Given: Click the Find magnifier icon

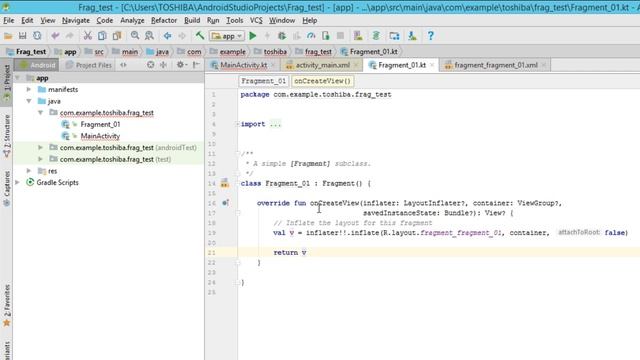Looking at the screenshot, I should tap(135, 36).
